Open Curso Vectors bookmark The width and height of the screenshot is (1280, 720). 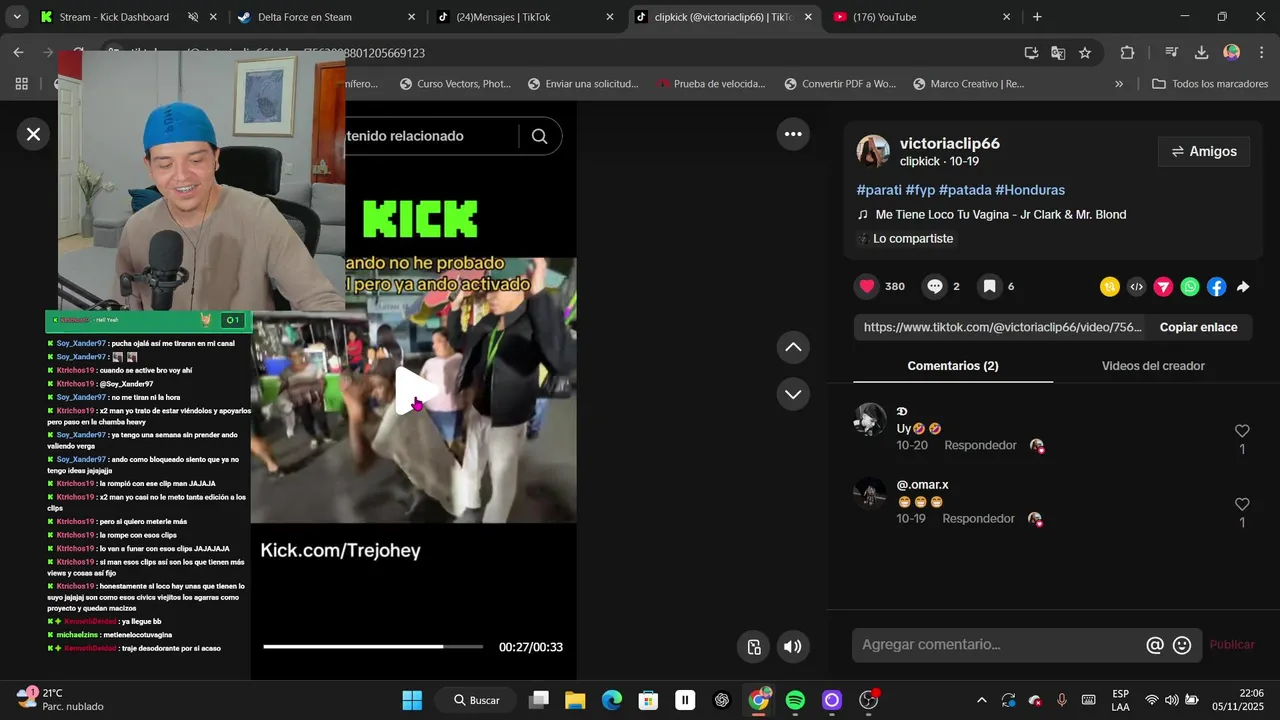(x=455, y=84)
